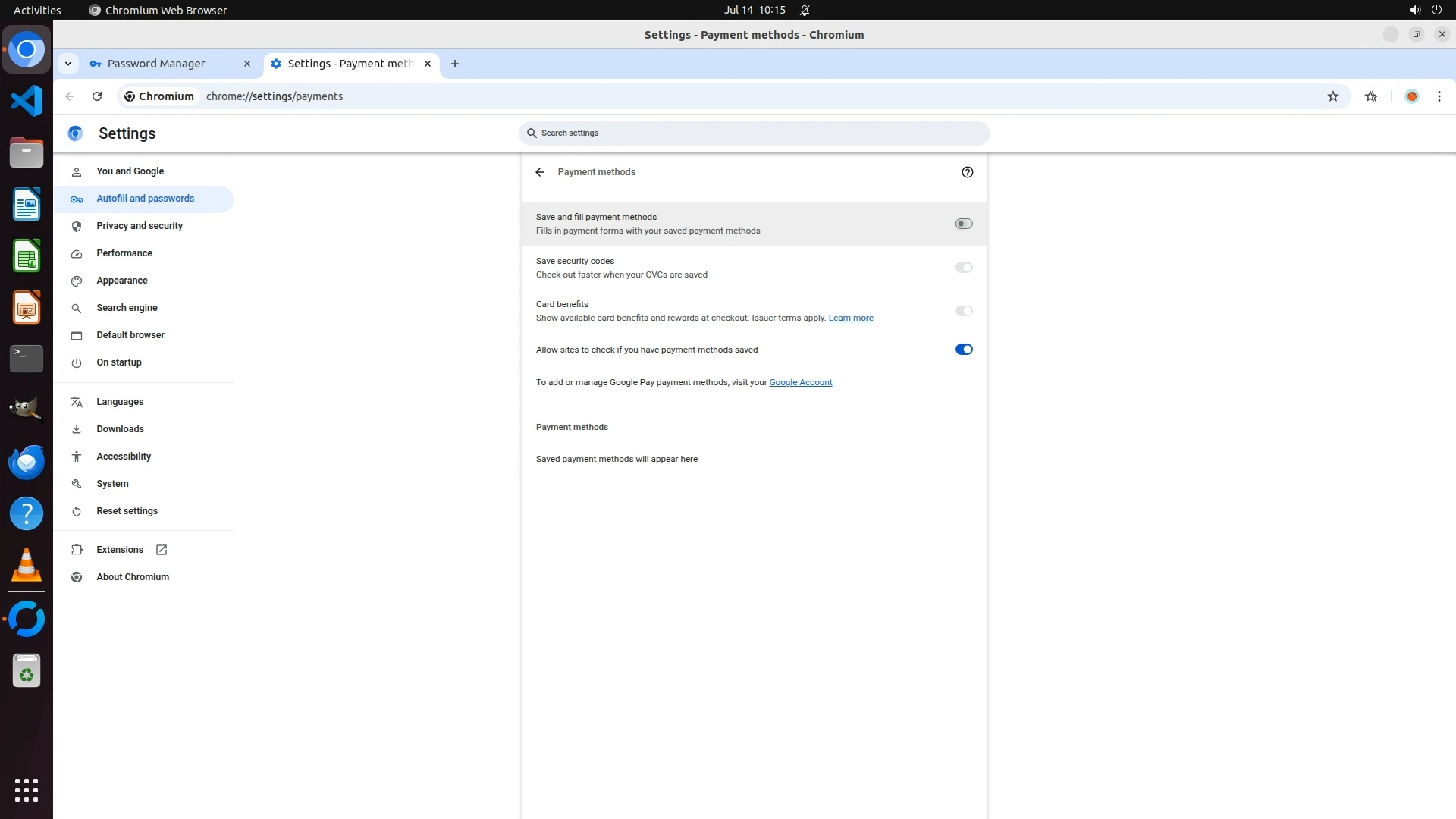
Task: Open the system power menu
Action: pyautogui.click(x=1436, y=10)
